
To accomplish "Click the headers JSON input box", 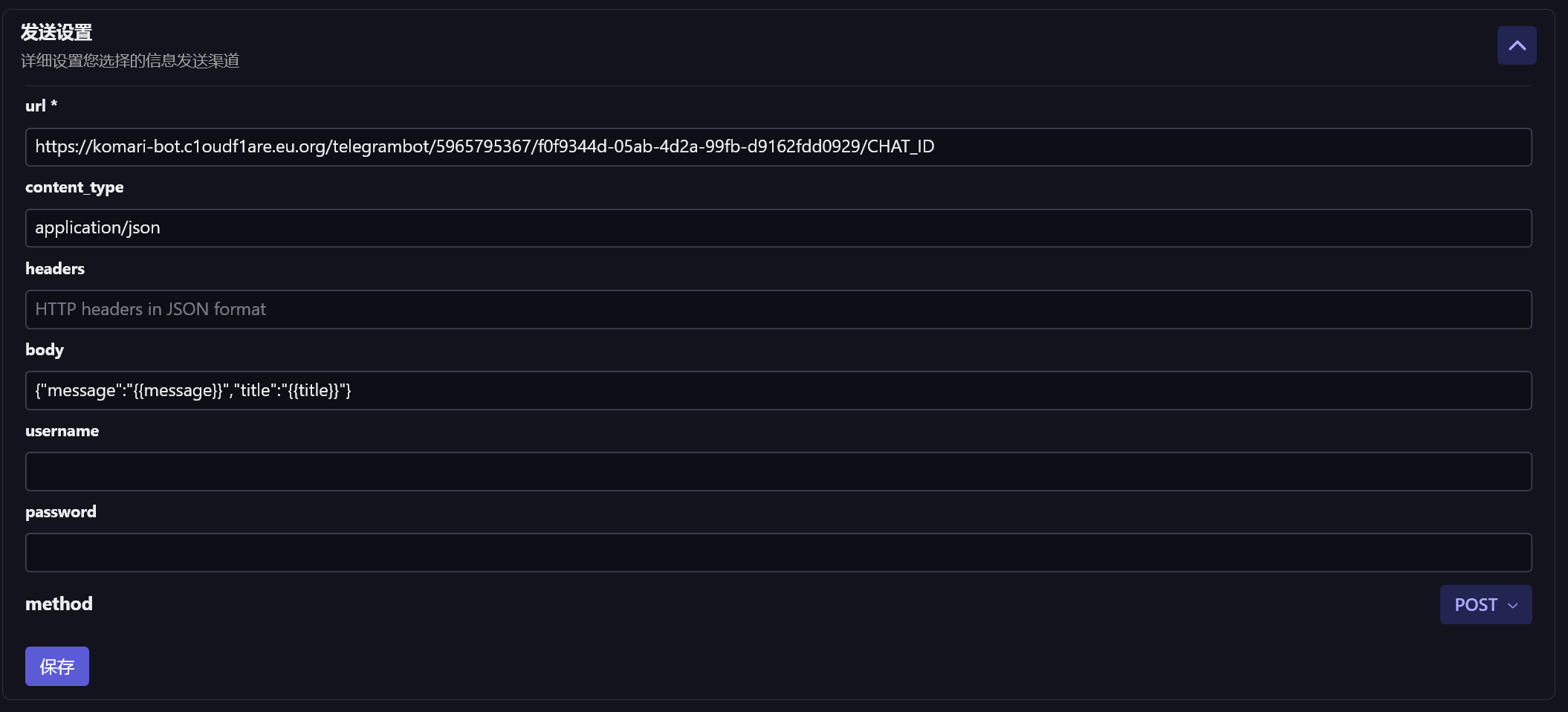I will pos(778,309).
